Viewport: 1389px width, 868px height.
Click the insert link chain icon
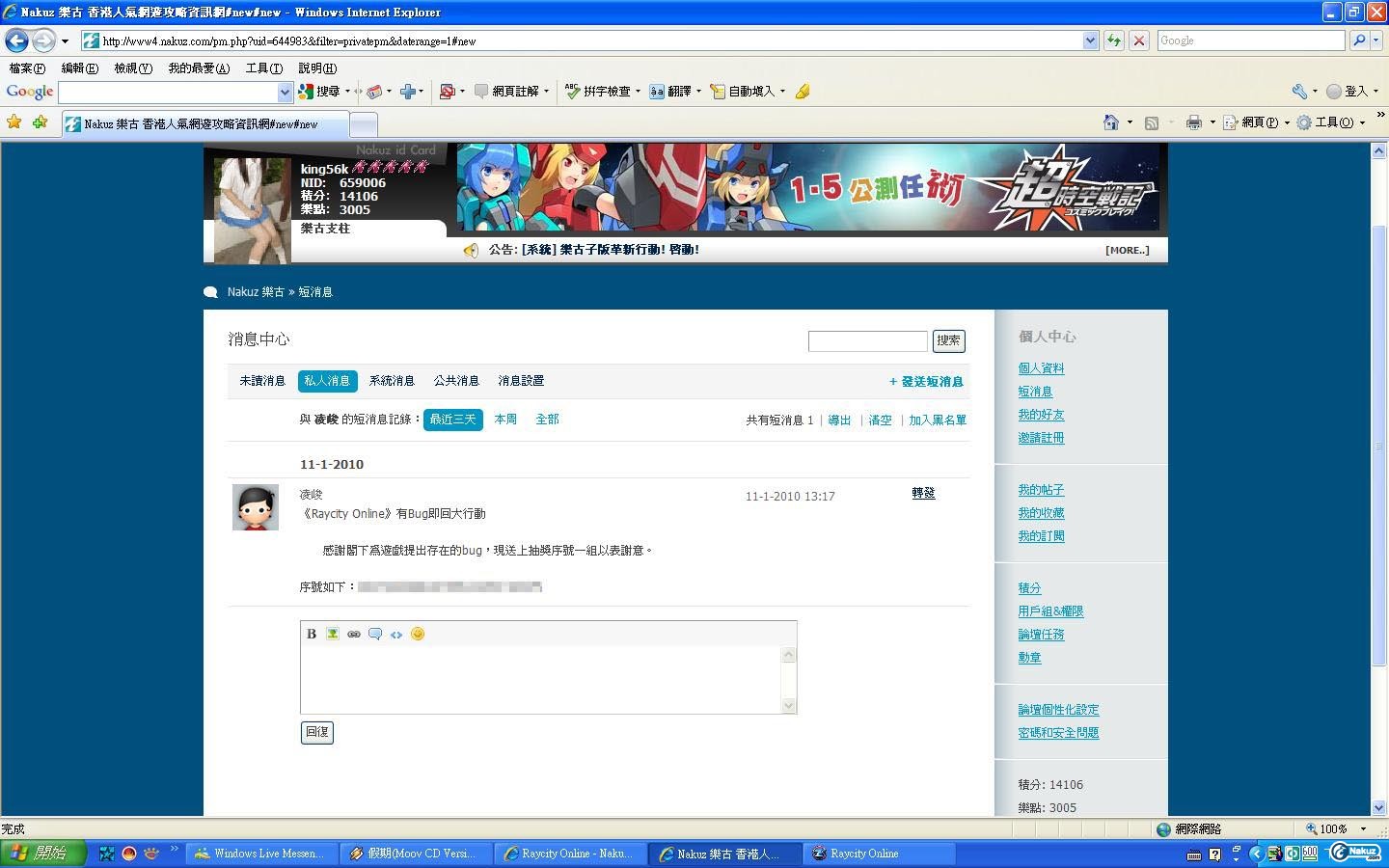click(x=354, y=634)
